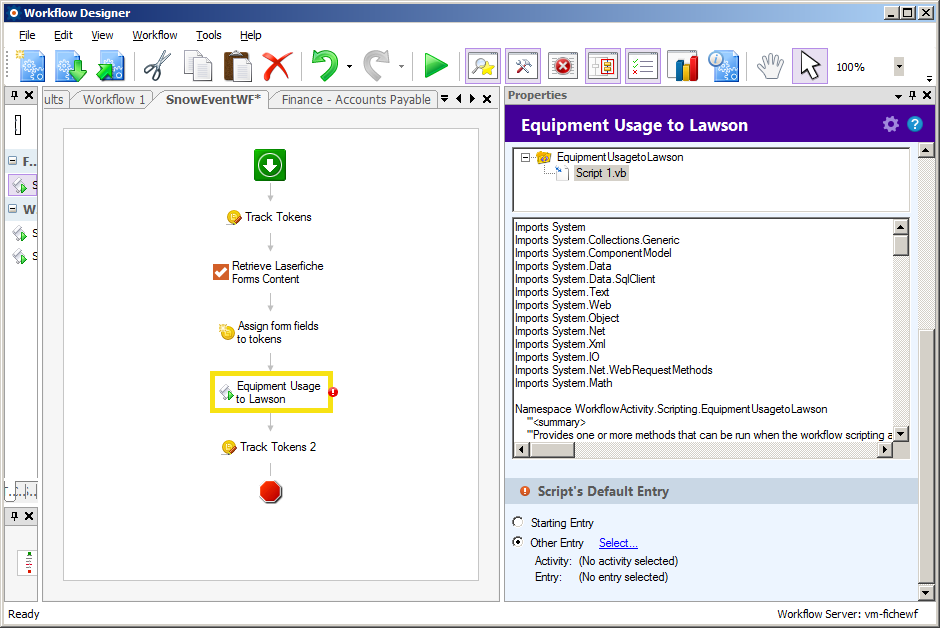
Task: Run the workflow with the green play icon
Action: (436, 65)
